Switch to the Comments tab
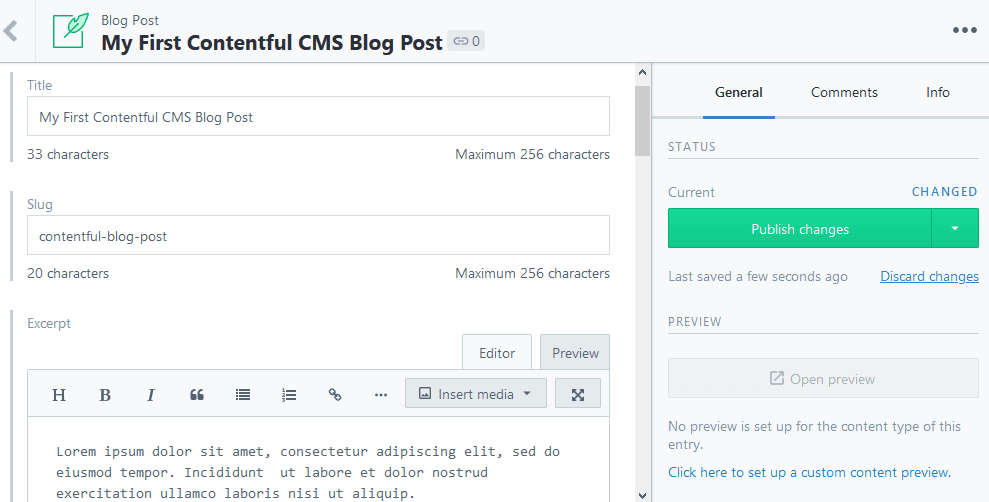Screen dimensions: 989x502 tap(844, 92)
